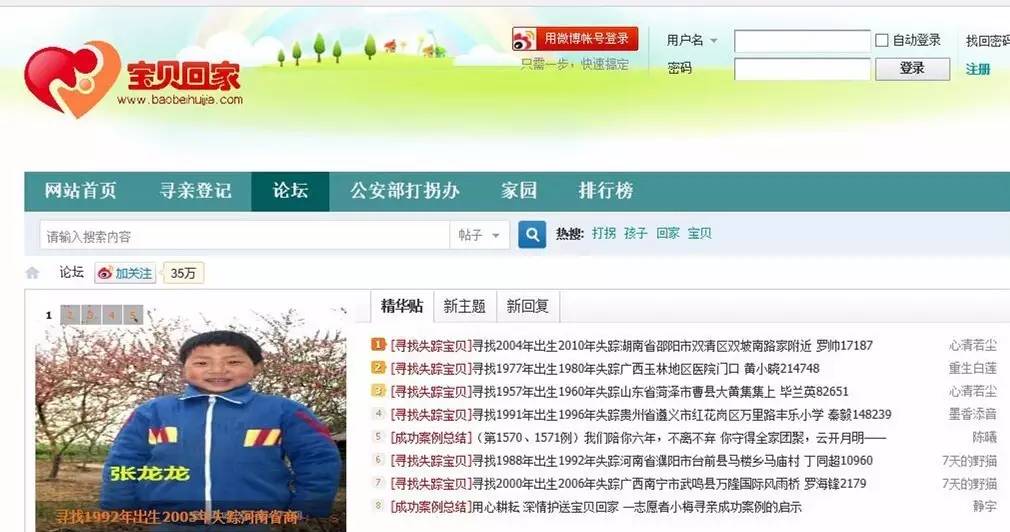Viewport: 1010px width, 532px height.
Task: Click the 注册 register link
Action: click(978, 69)
